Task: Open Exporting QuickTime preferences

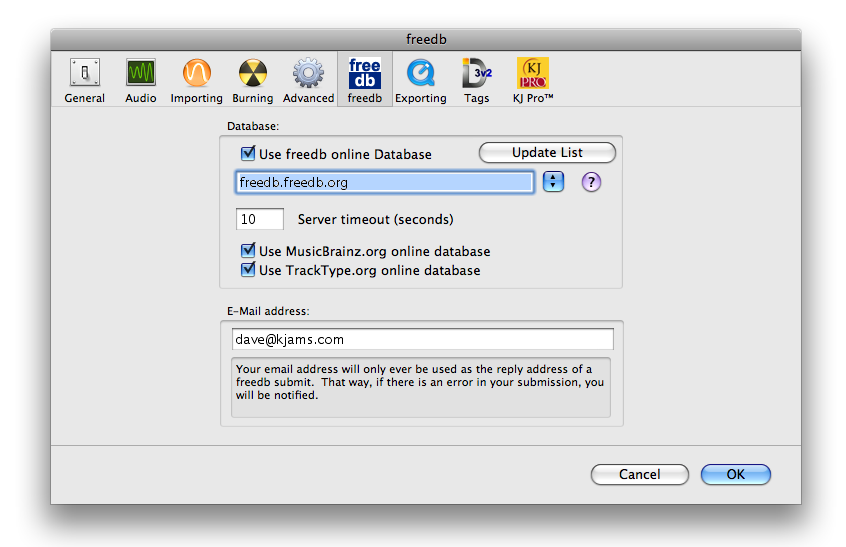Action: pyautogui.click(x=421, y=80)
